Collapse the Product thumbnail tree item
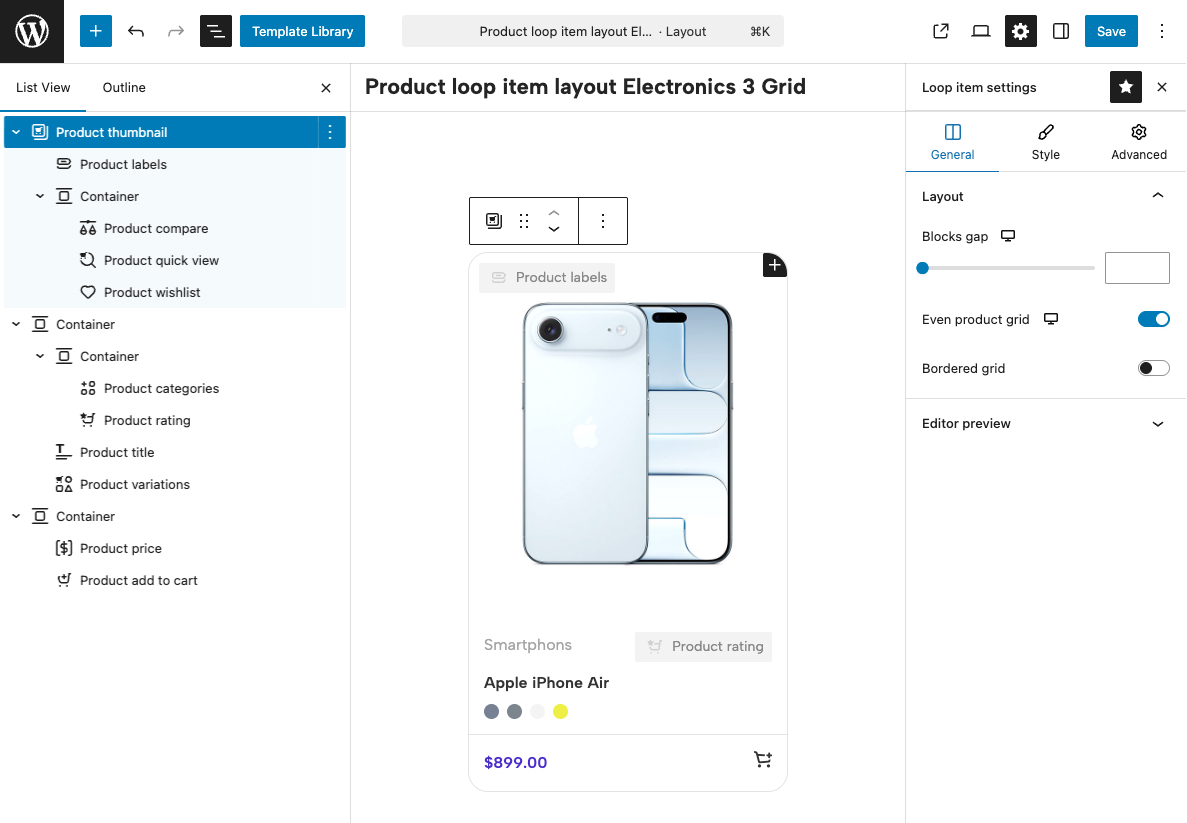This screenshot has width=1187, height=823. [x=16, y=132]
